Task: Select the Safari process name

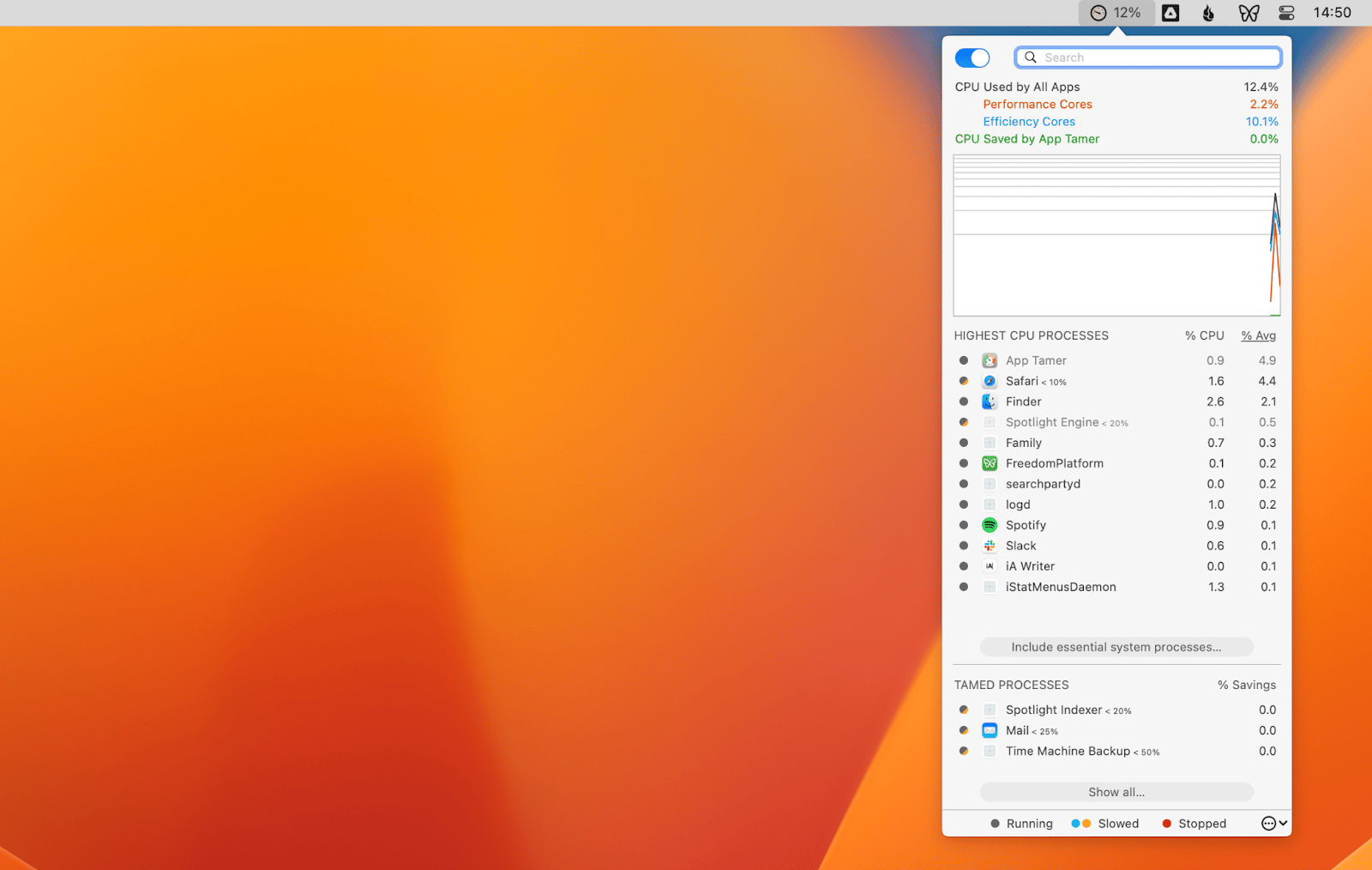Action: [1022, 381]
